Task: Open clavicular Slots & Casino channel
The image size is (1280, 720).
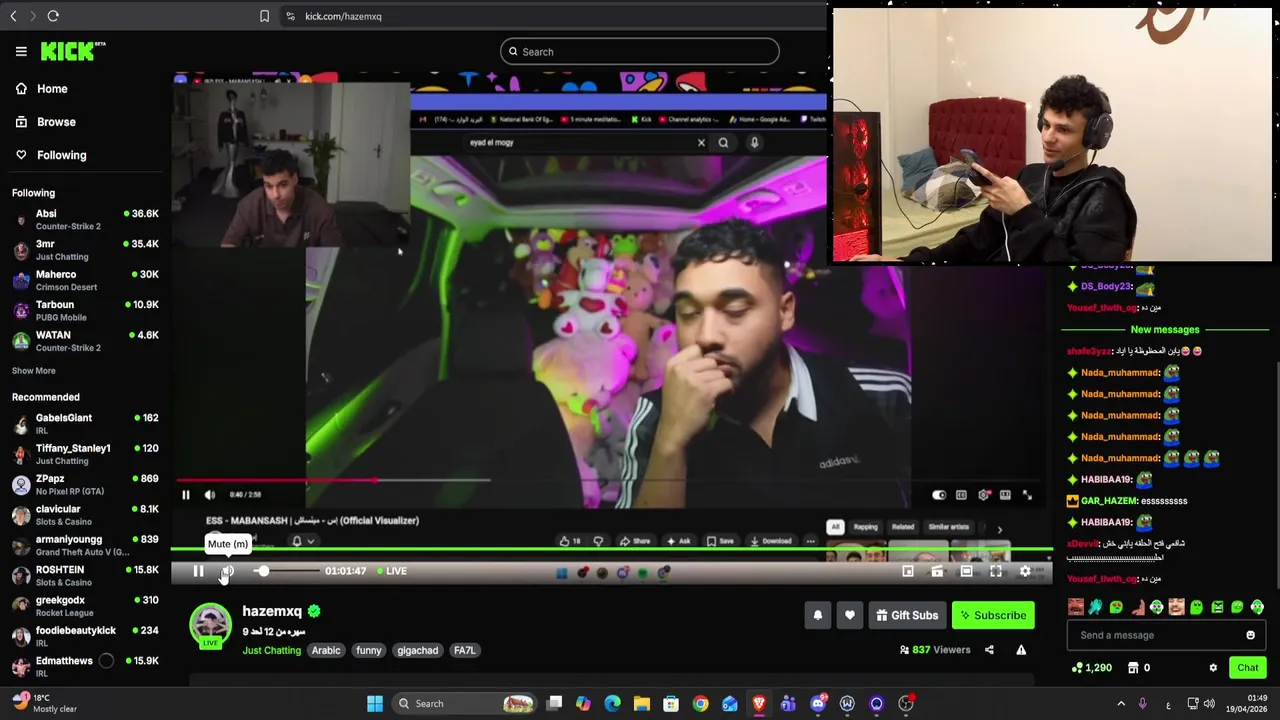Action: pos(85,515)
